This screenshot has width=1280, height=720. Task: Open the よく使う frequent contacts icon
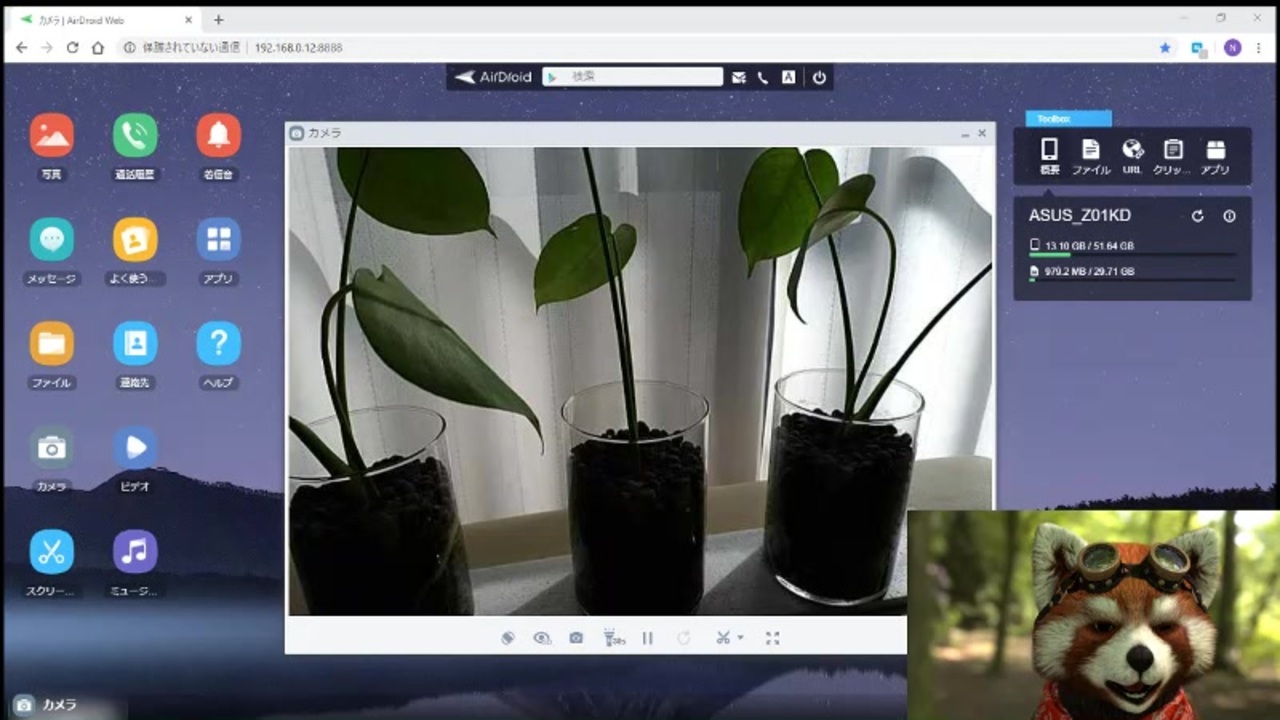tap(135, 240)
